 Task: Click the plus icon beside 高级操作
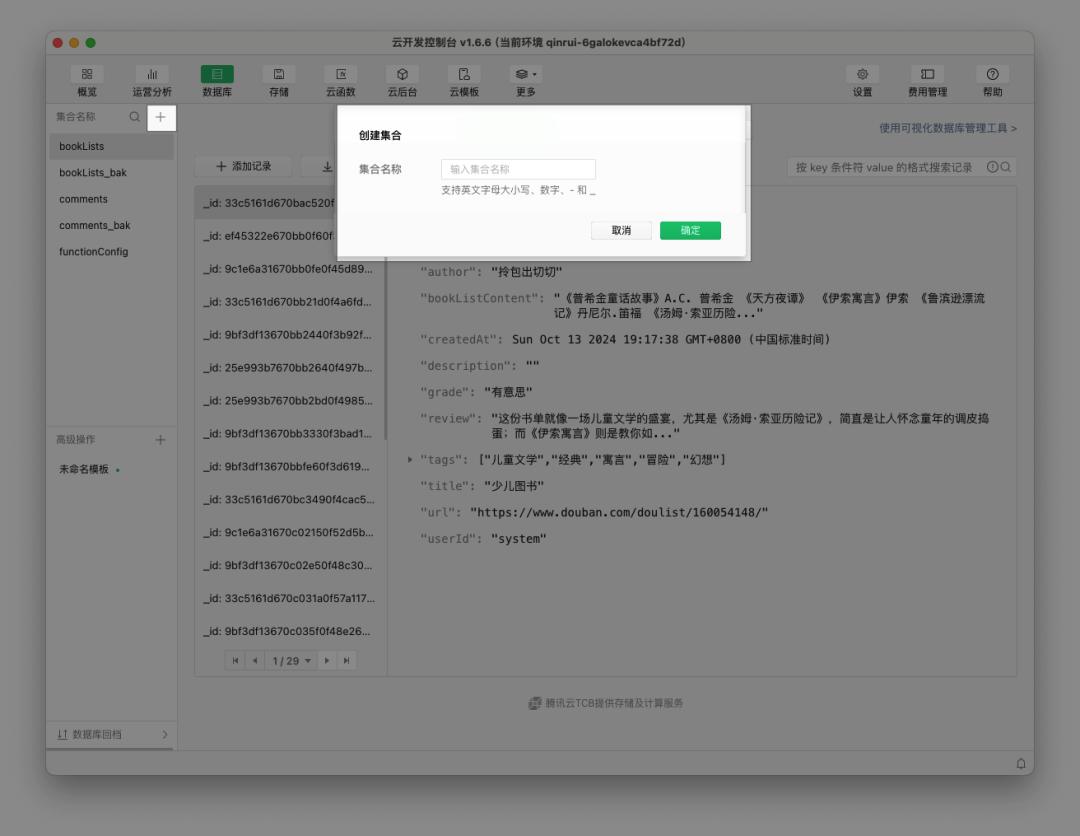click(x=160, y=439)
